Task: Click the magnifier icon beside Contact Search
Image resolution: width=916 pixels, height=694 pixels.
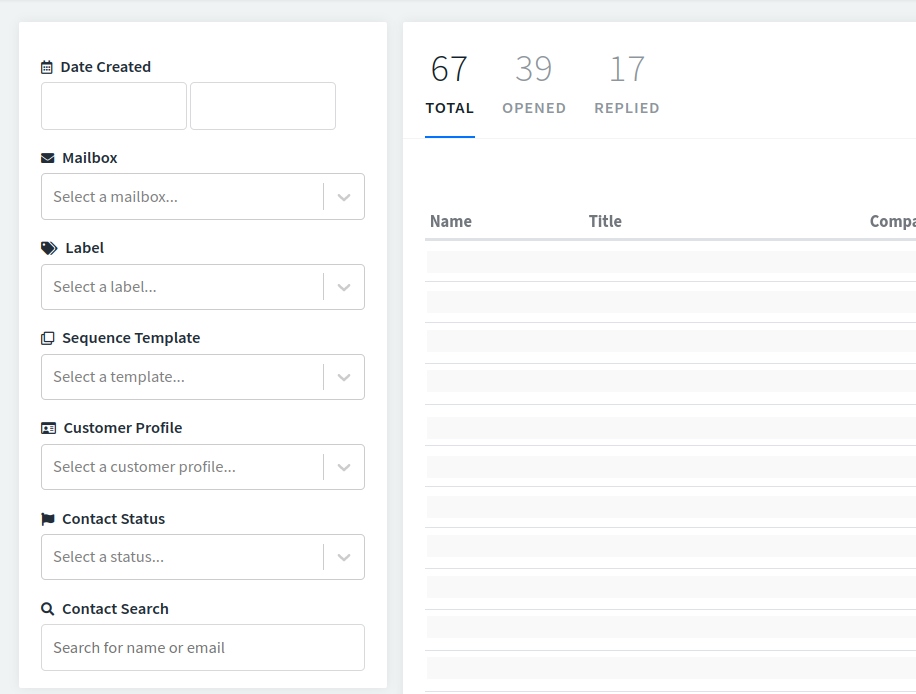Action: pos(47,609)
